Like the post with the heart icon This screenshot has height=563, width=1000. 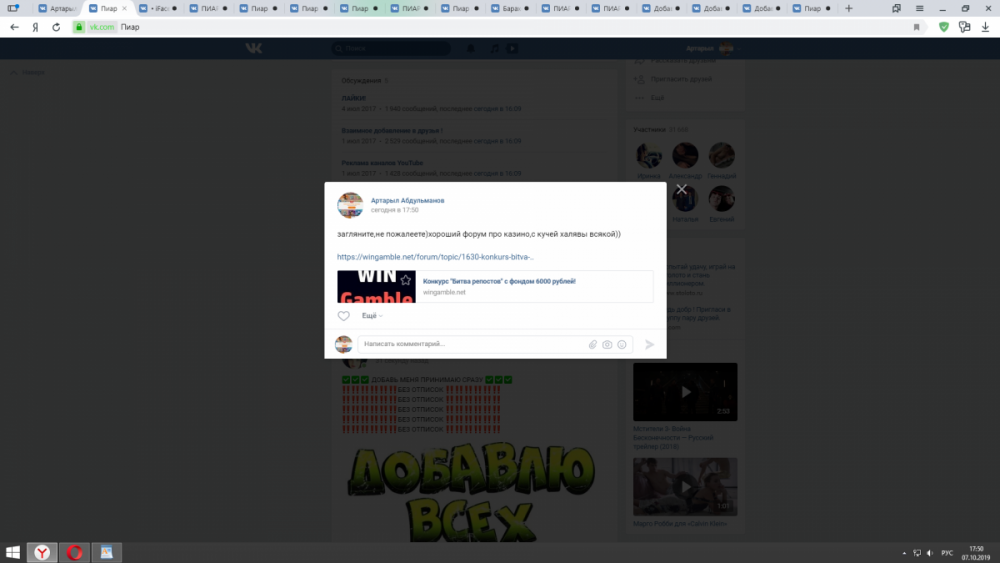[x=344, y=316]
